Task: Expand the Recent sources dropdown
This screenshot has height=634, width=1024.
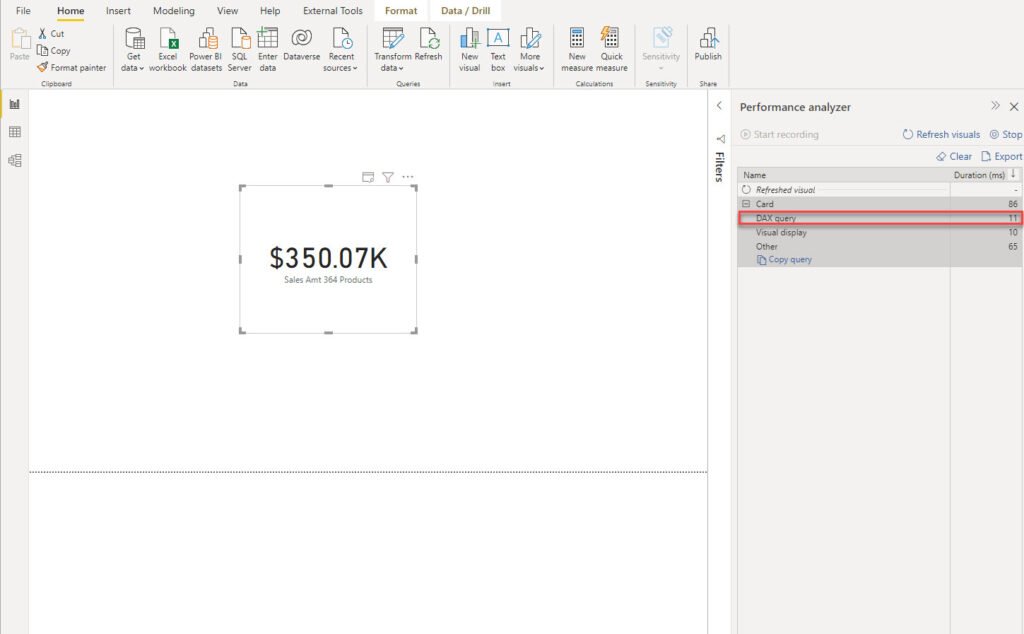Action: [x=340, y=50]
